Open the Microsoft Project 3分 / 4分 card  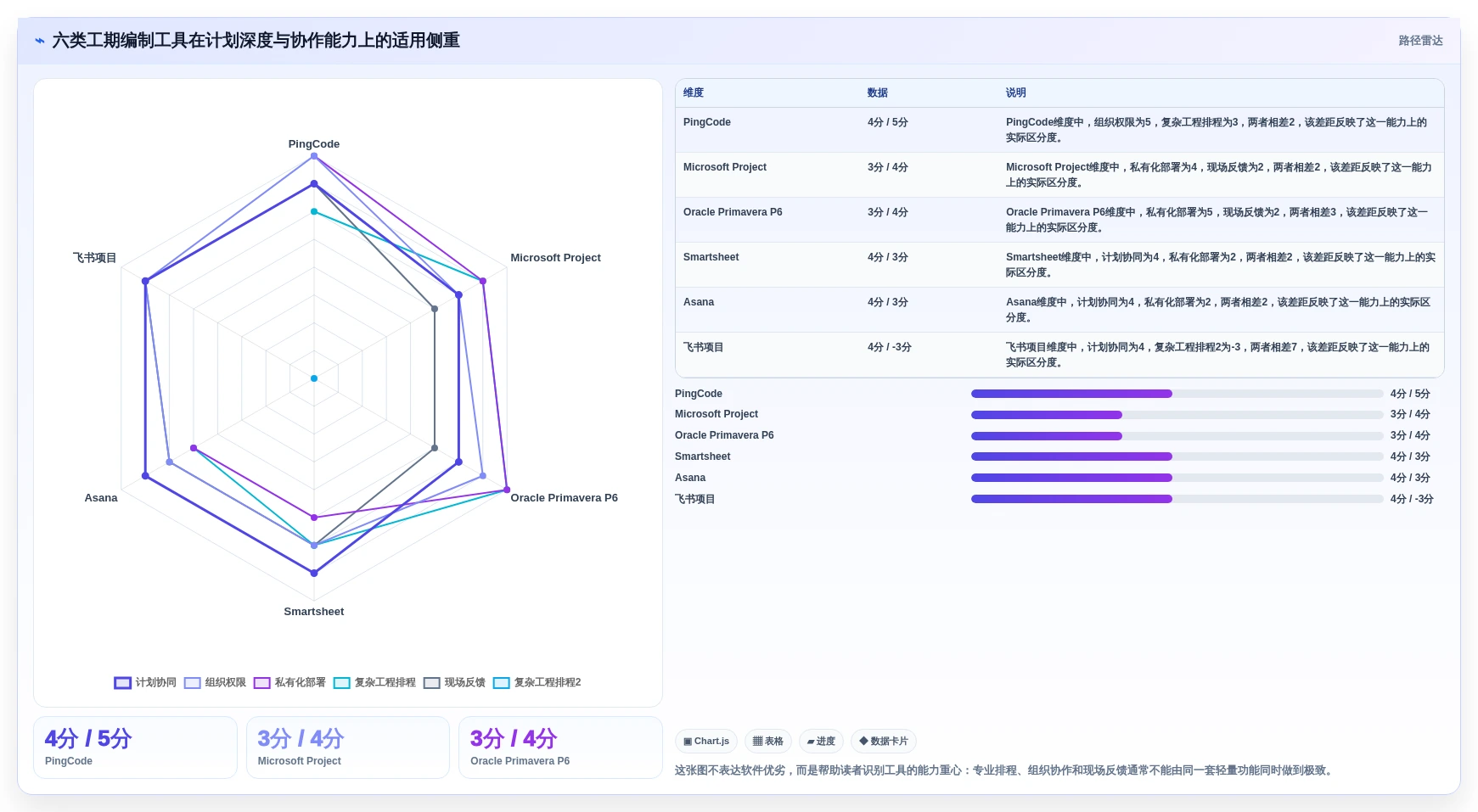[x=348, y=748]
